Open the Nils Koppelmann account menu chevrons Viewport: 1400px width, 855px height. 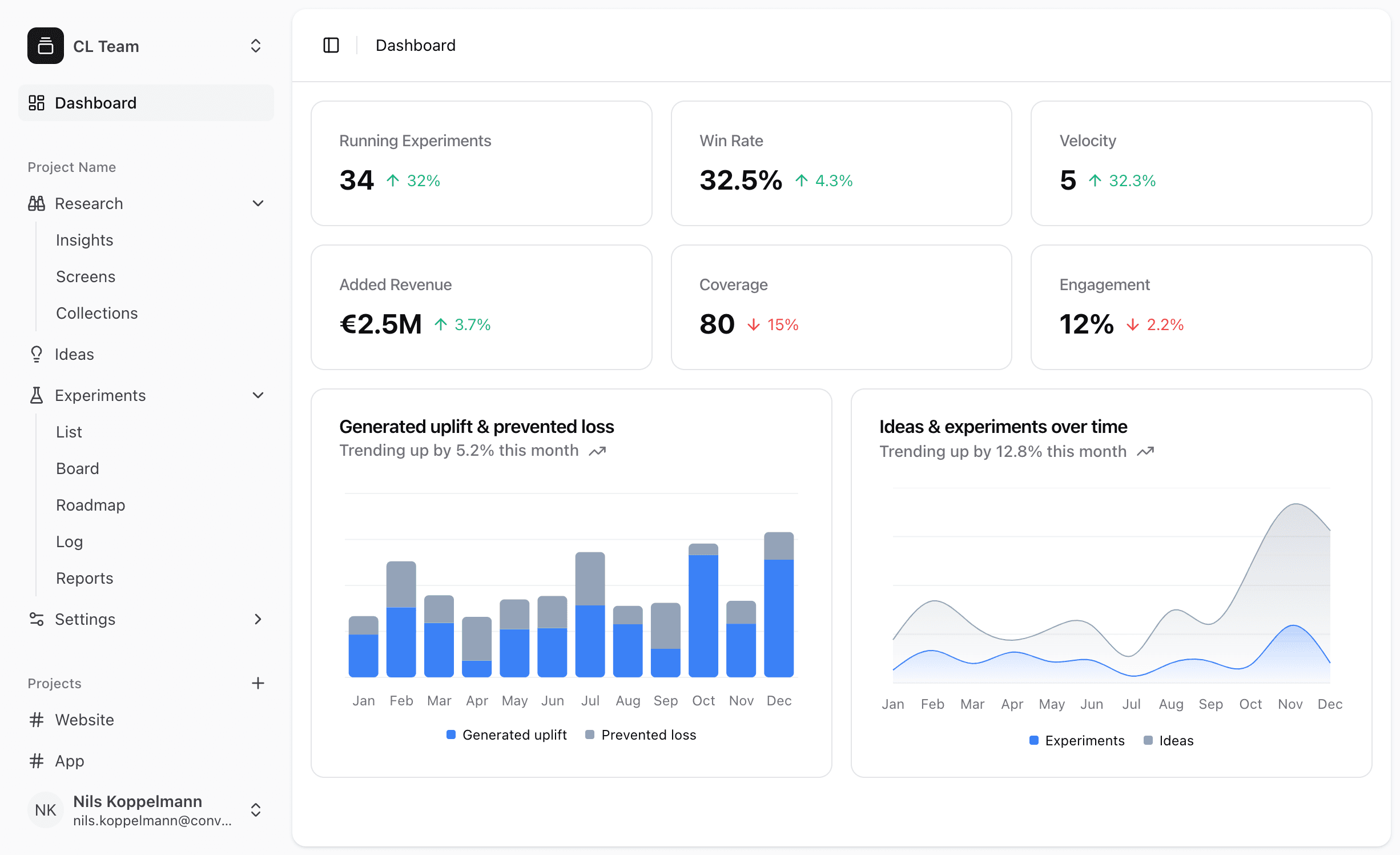coord(256,810)
